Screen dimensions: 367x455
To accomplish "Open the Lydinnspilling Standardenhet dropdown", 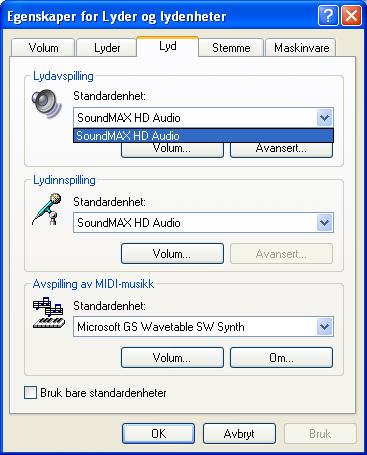I will coord(203,223).
